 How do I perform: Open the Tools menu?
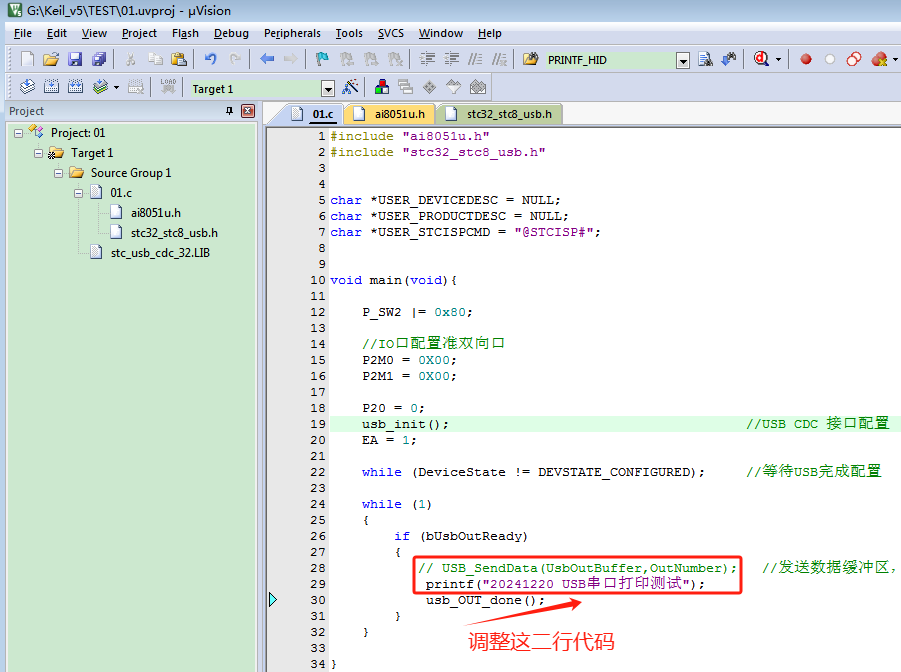click(x=349, y=33)
